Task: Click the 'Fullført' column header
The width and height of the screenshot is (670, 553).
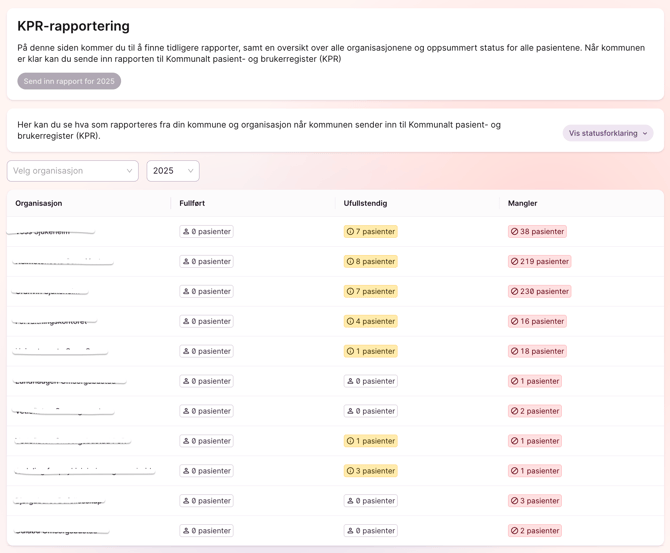Action: pyautogui.click(x=192, y=203)
